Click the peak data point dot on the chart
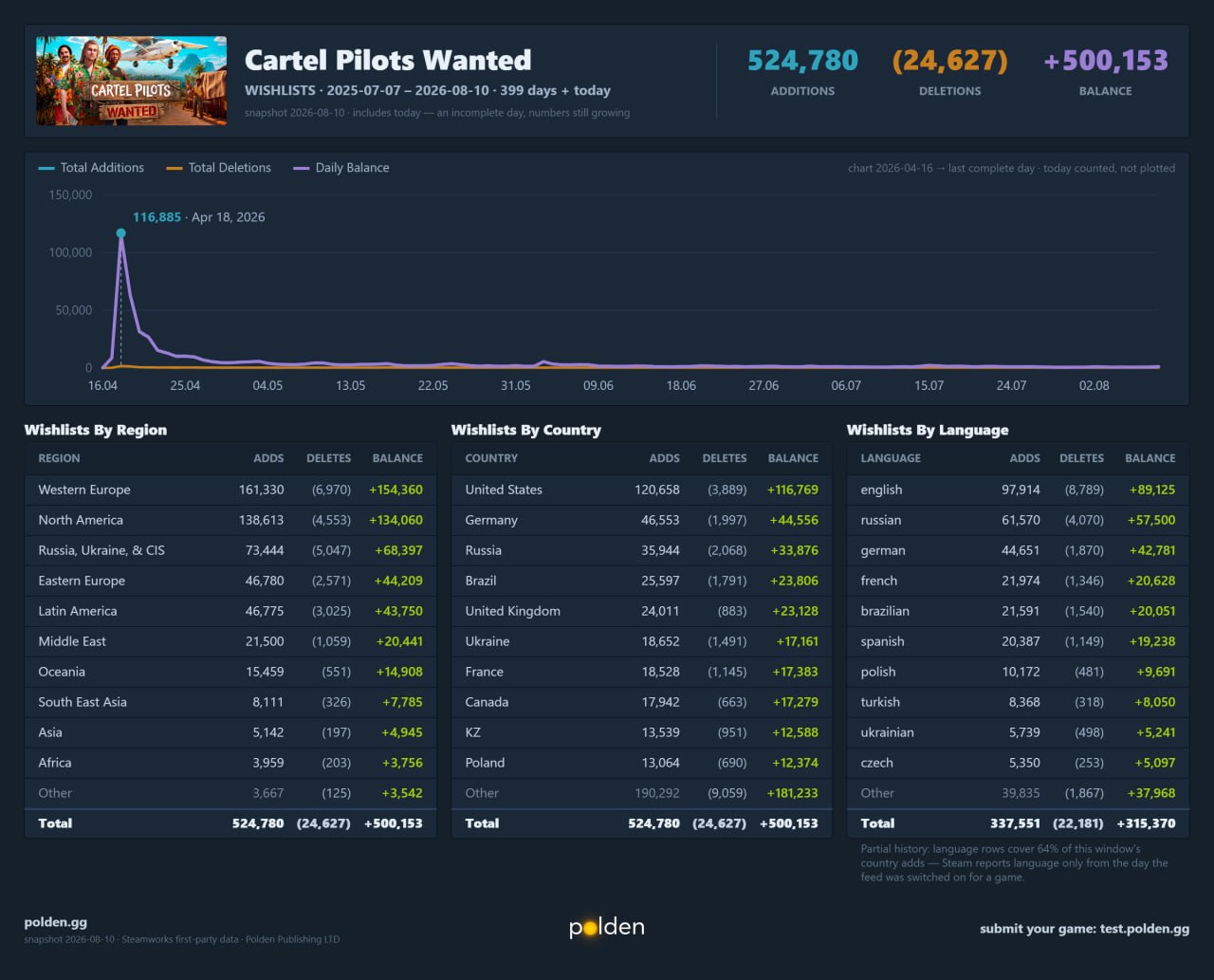 120,232
